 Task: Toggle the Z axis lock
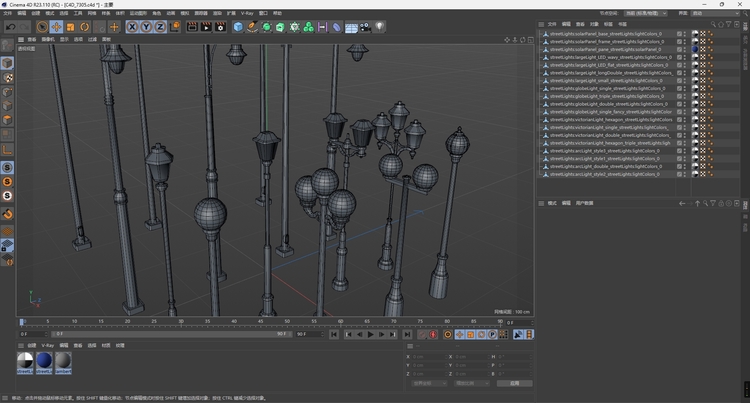(x=160, y=27)
